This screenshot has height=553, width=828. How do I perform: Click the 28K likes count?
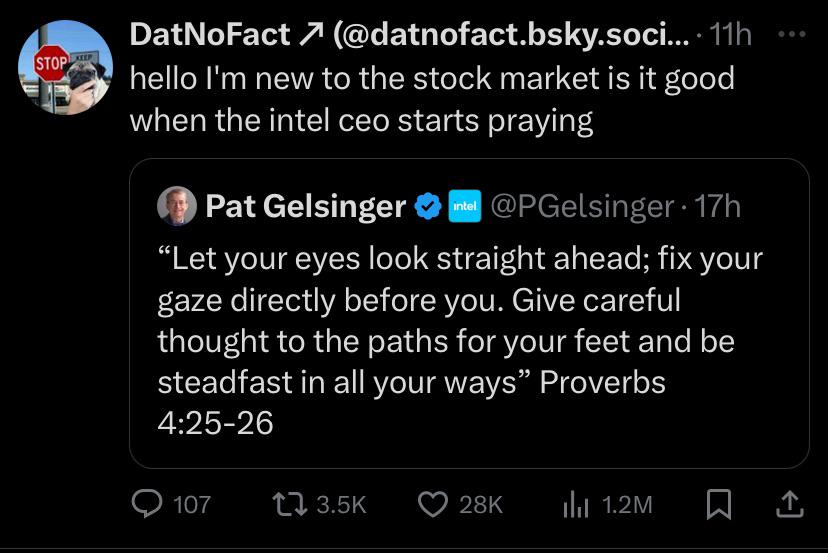coord(480,505)
